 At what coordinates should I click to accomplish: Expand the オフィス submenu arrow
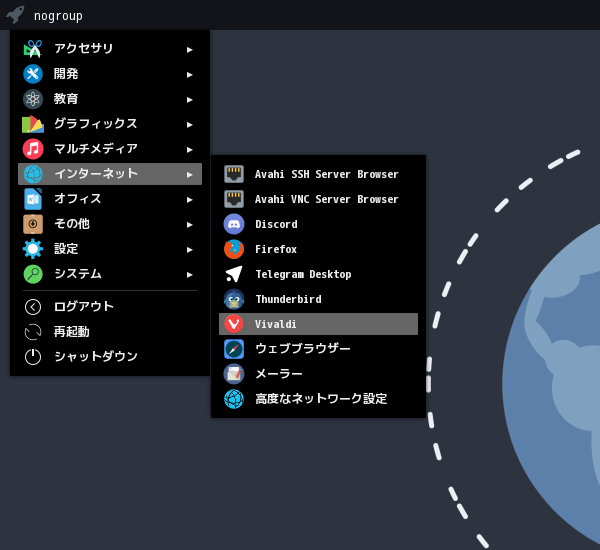[x=189, y=200]
